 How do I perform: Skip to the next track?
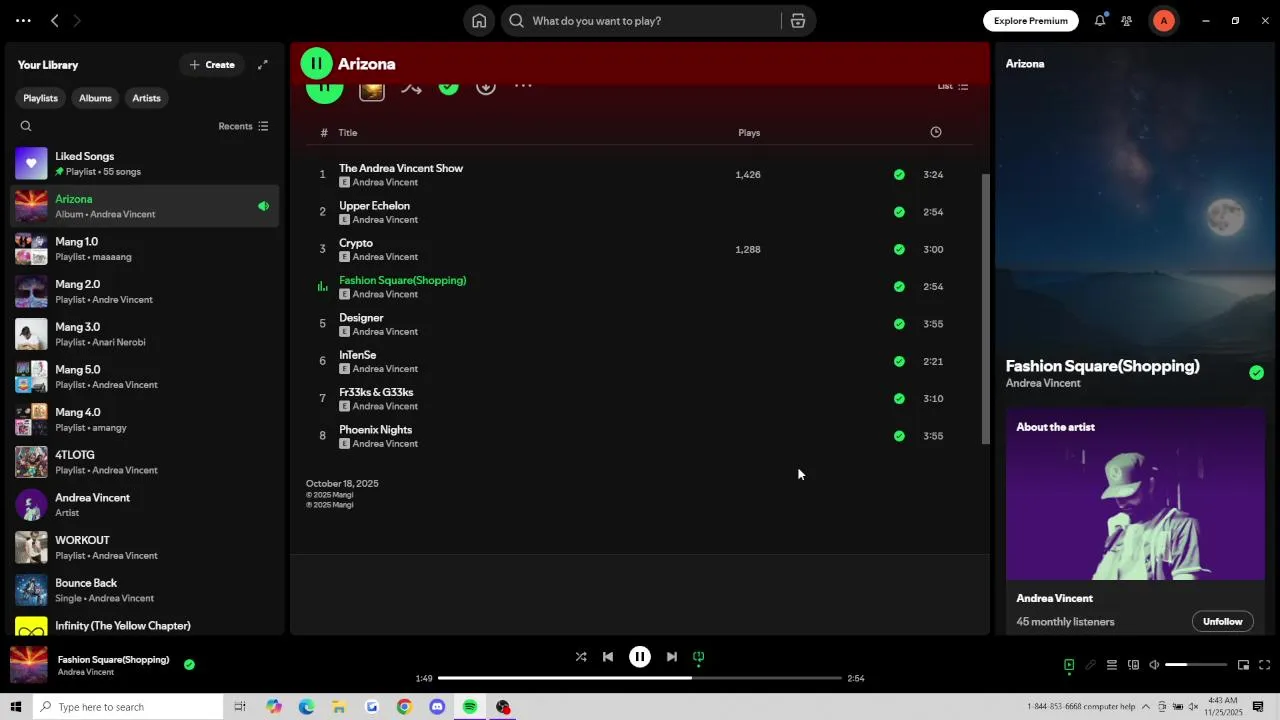pos(672,657)
